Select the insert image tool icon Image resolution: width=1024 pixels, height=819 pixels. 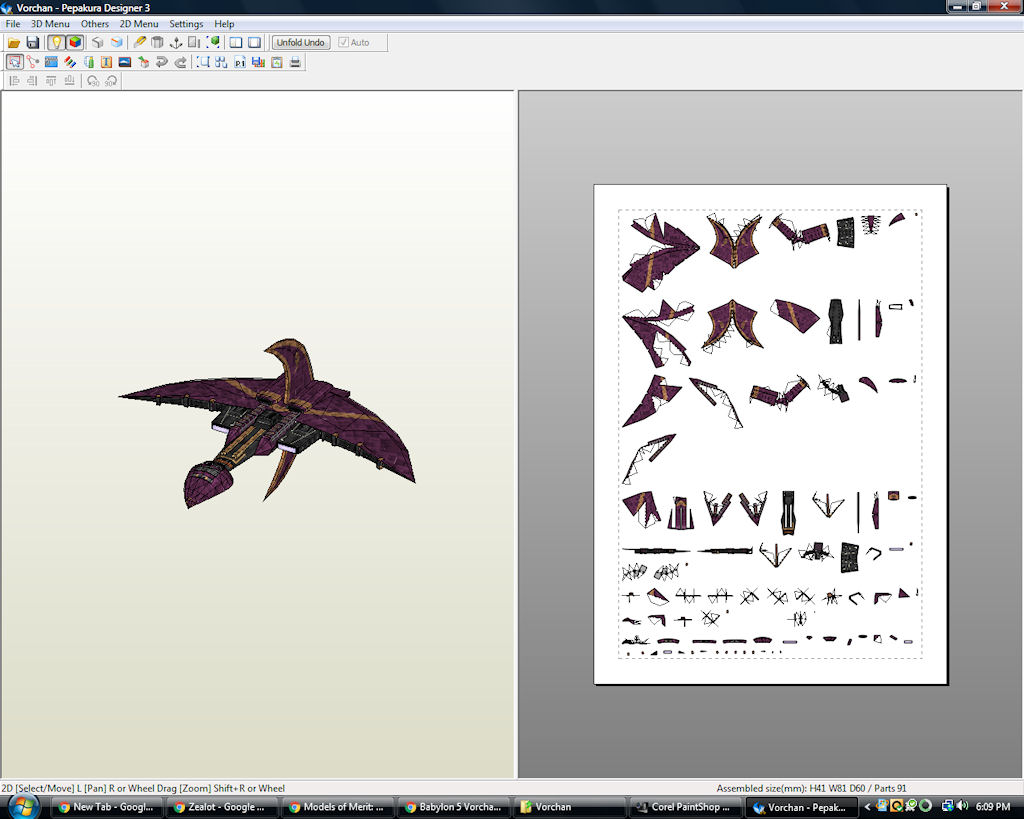coord(125,62)
